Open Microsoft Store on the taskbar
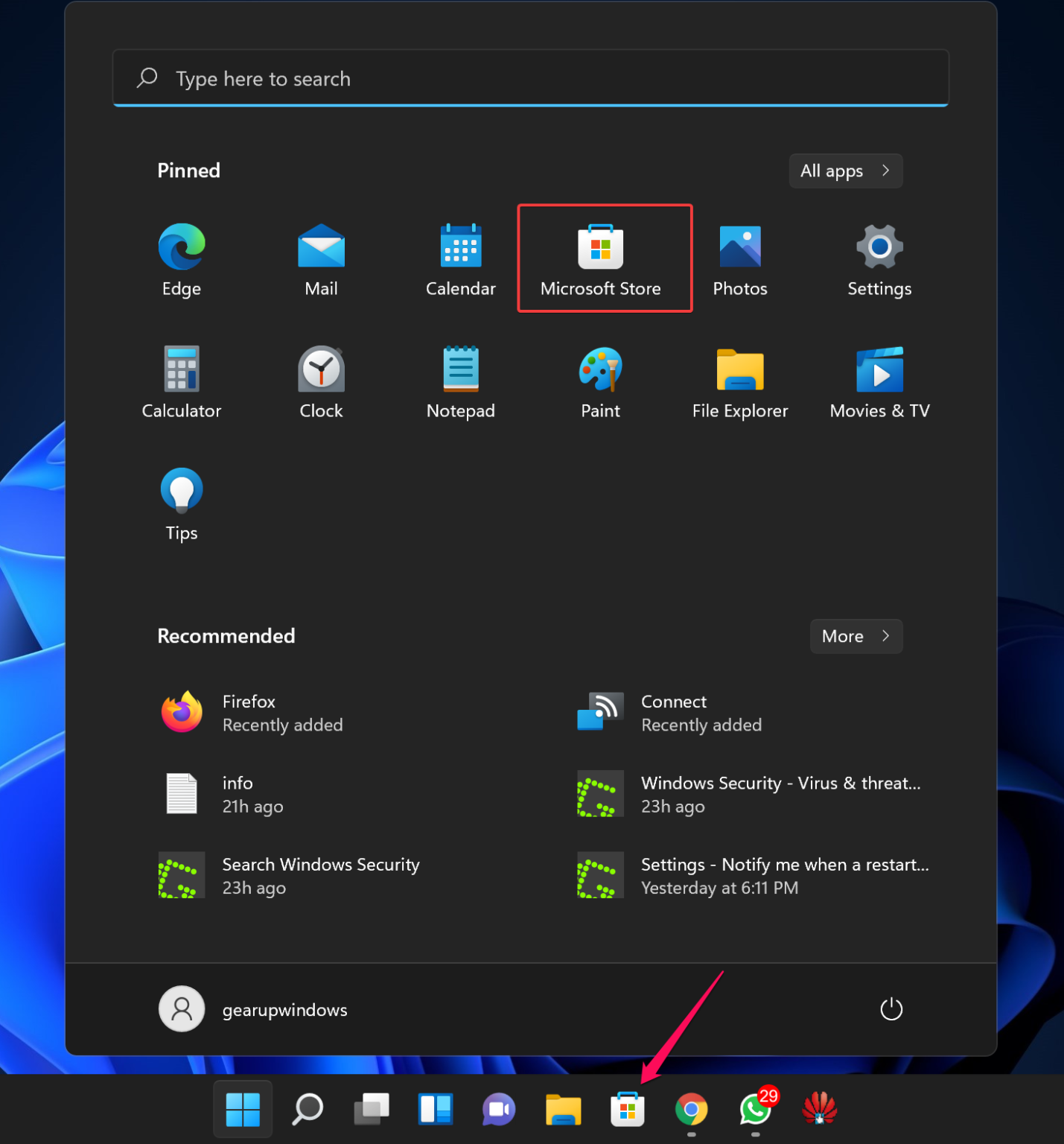Image resolution: width=1064 pixels, height=1144 pixels. 628,1110
